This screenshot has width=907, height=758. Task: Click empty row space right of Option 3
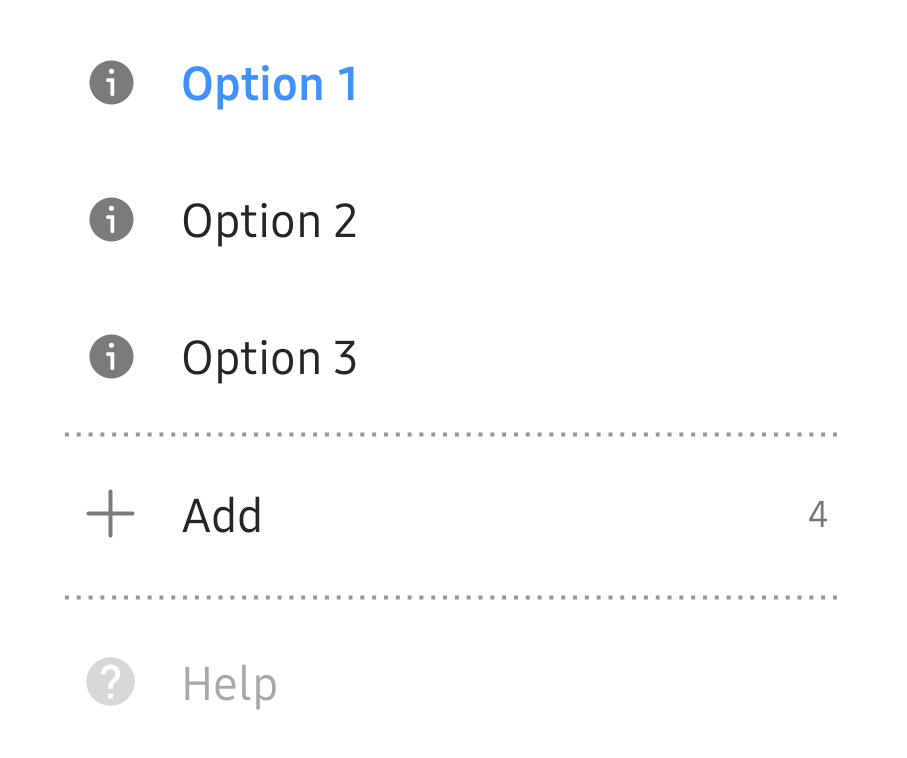(600, 358)
